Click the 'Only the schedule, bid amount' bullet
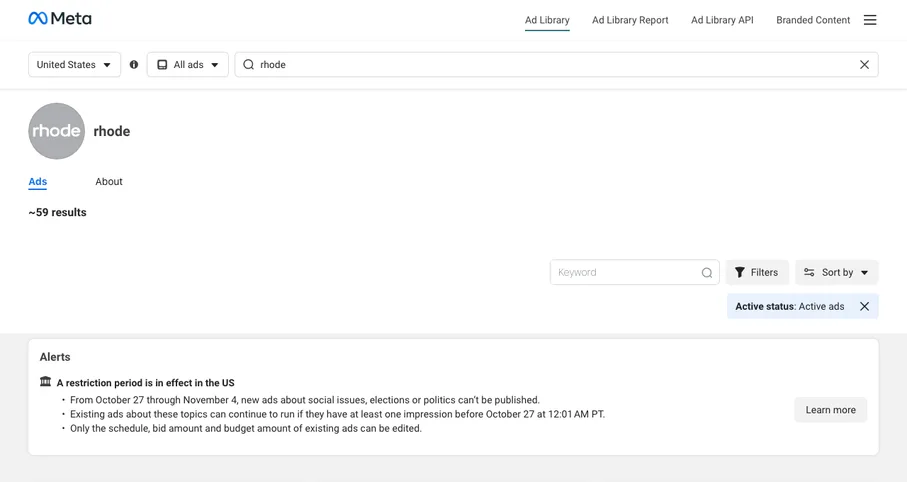 pyautogui.click(x=246, y=429)
